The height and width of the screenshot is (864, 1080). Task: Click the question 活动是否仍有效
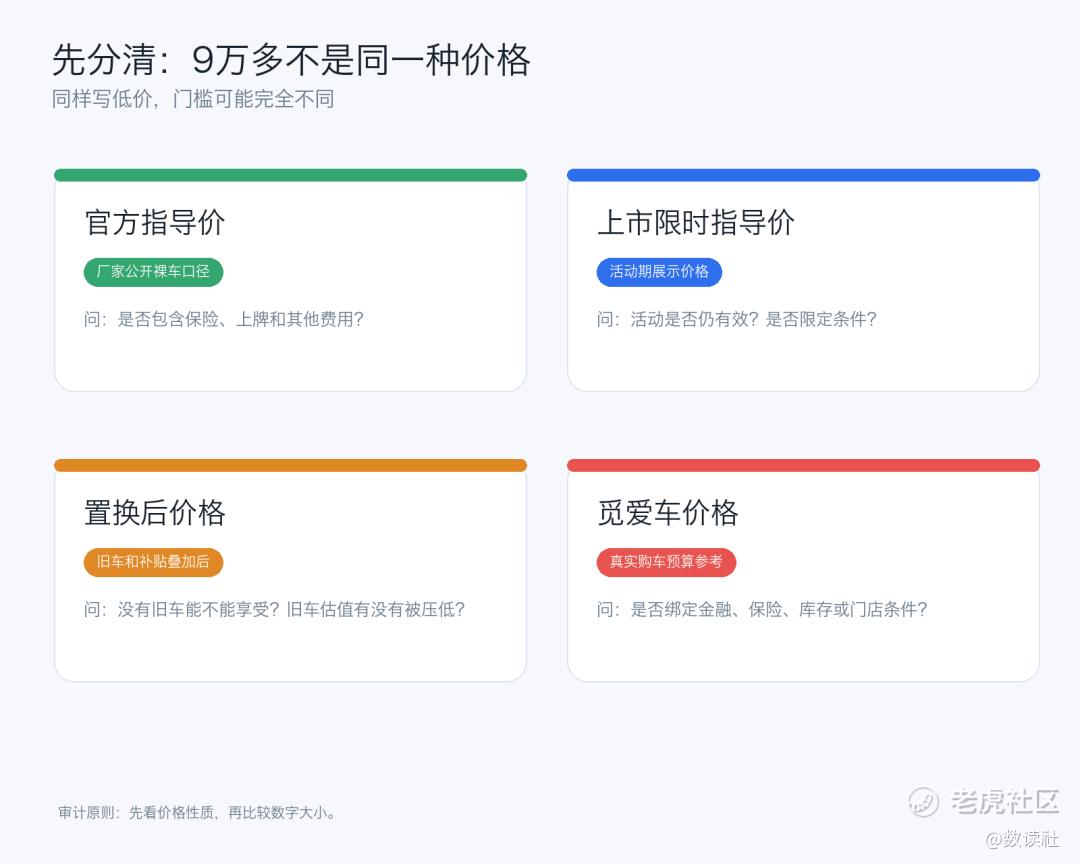click(736, 319)
